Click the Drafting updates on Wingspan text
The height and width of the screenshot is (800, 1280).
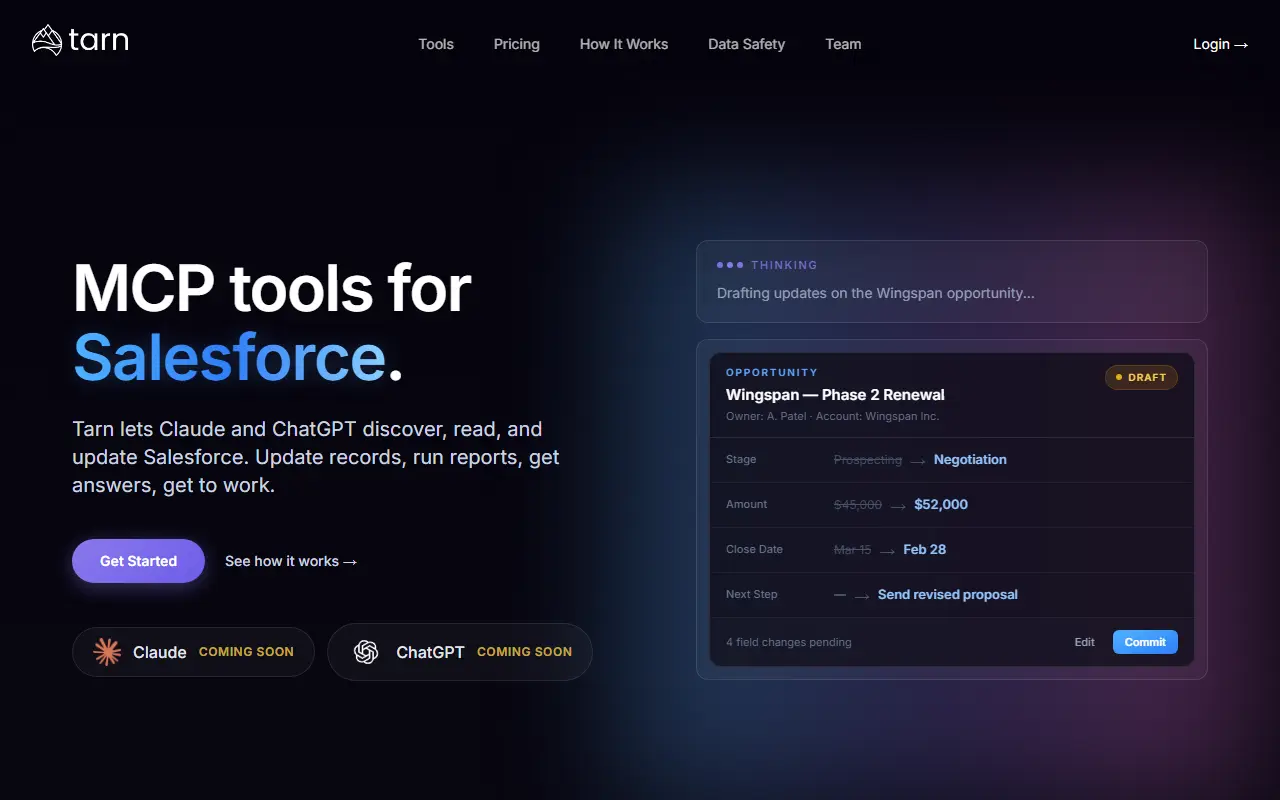point(876,293)
